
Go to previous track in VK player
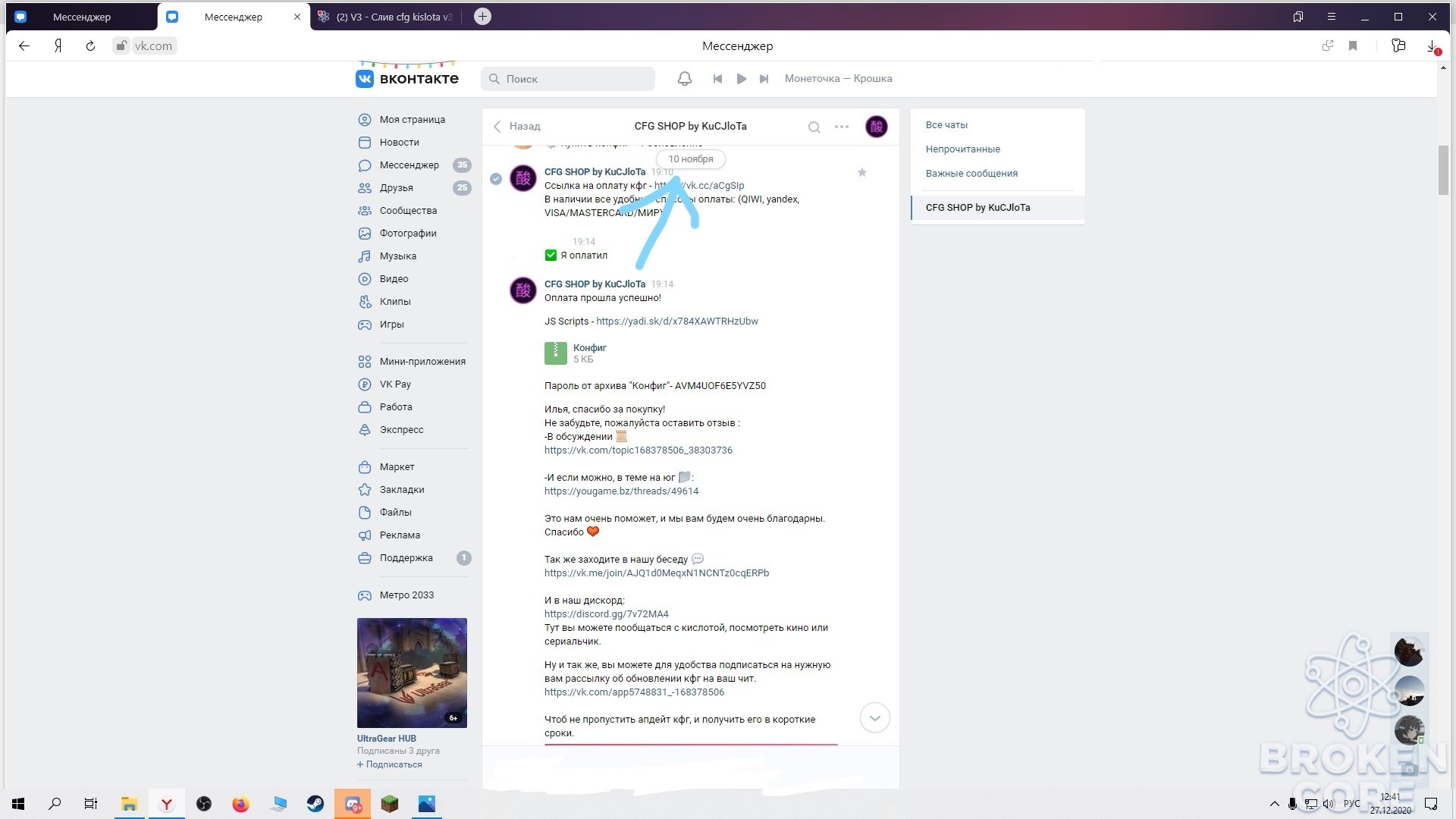click(717, 79)
